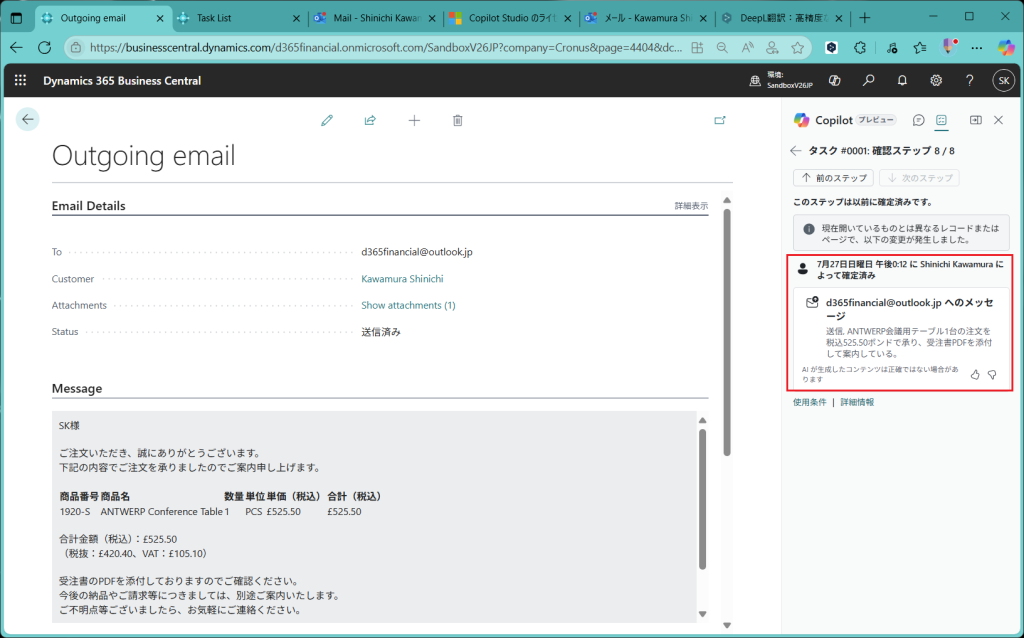Click the 次のステップ button

(919, 178)
